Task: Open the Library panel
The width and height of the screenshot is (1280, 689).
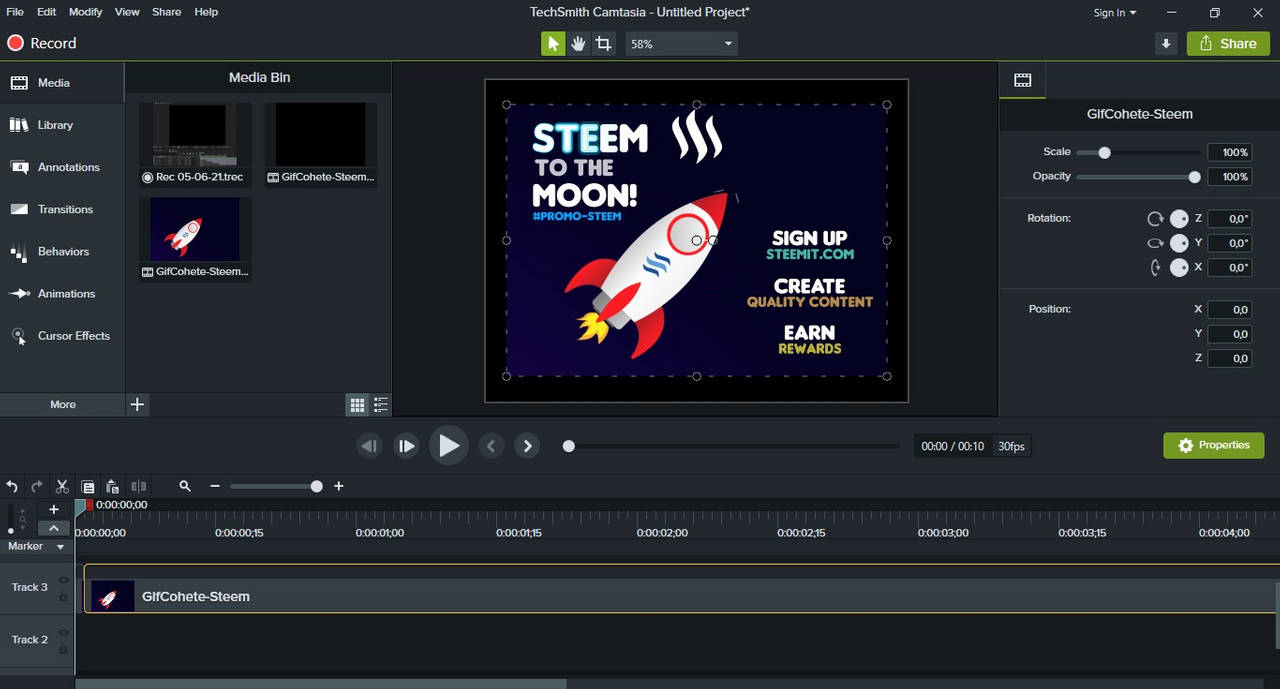Action: tap(62, 125)
